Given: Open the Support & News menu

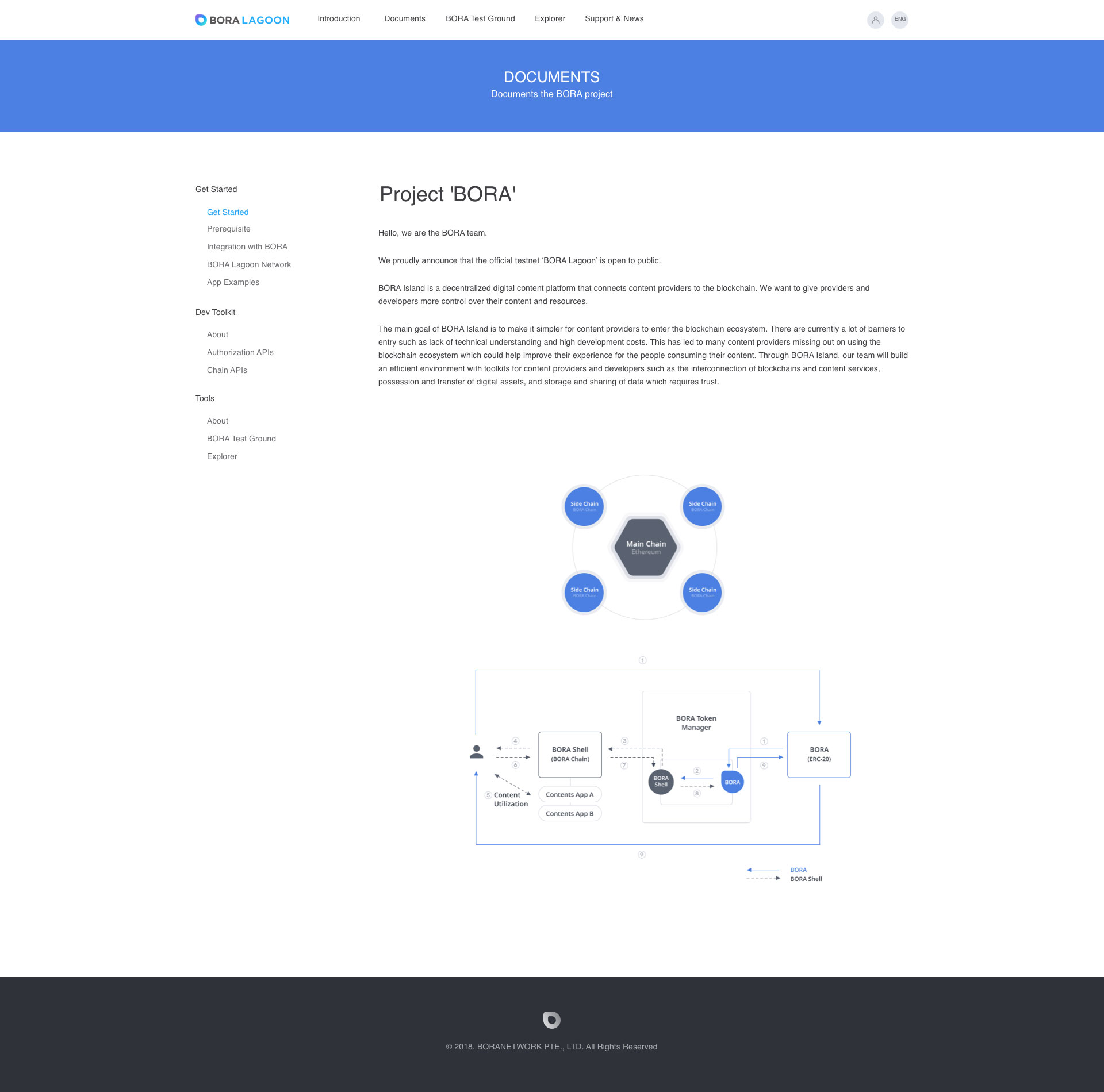Looking at the screenshot, I should (x=614, y=19).
